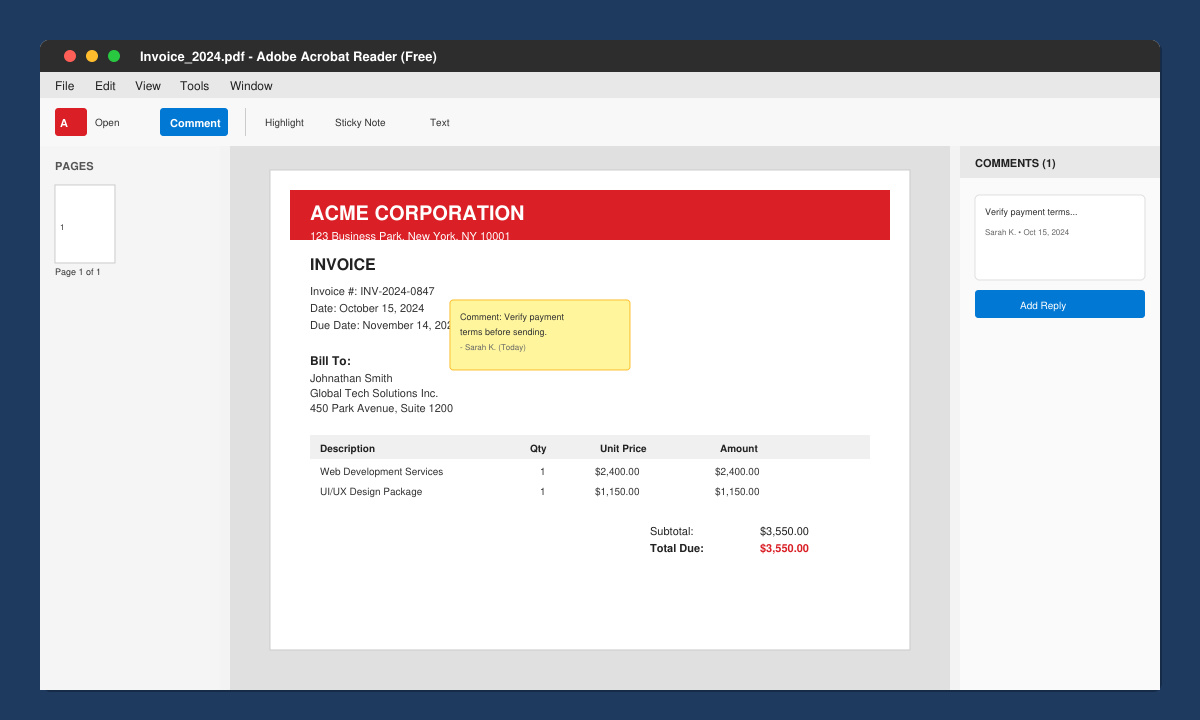Select the Text tool in toolbar
The width and height of the screenshot is (1200, 720).
coord(440,123)
